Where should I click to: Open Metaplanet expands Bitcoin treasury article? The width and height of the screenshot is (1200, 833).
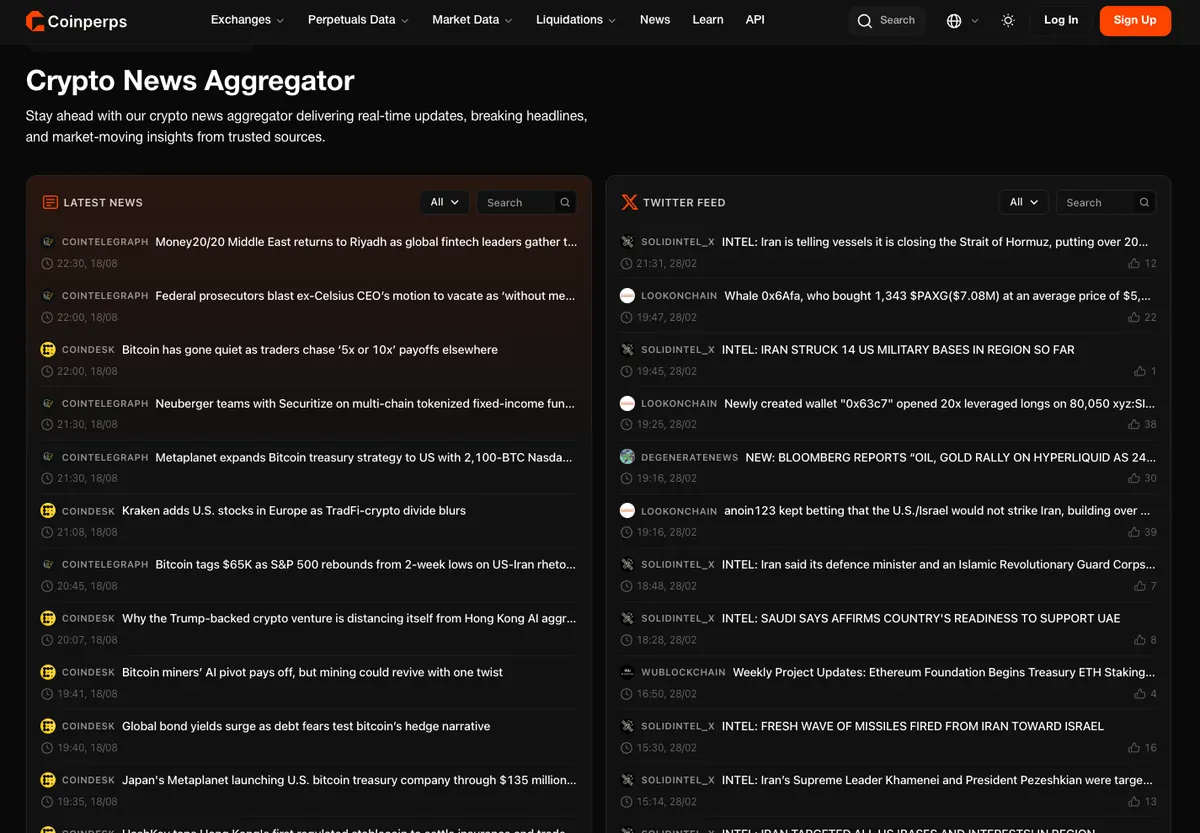[364, 457]
